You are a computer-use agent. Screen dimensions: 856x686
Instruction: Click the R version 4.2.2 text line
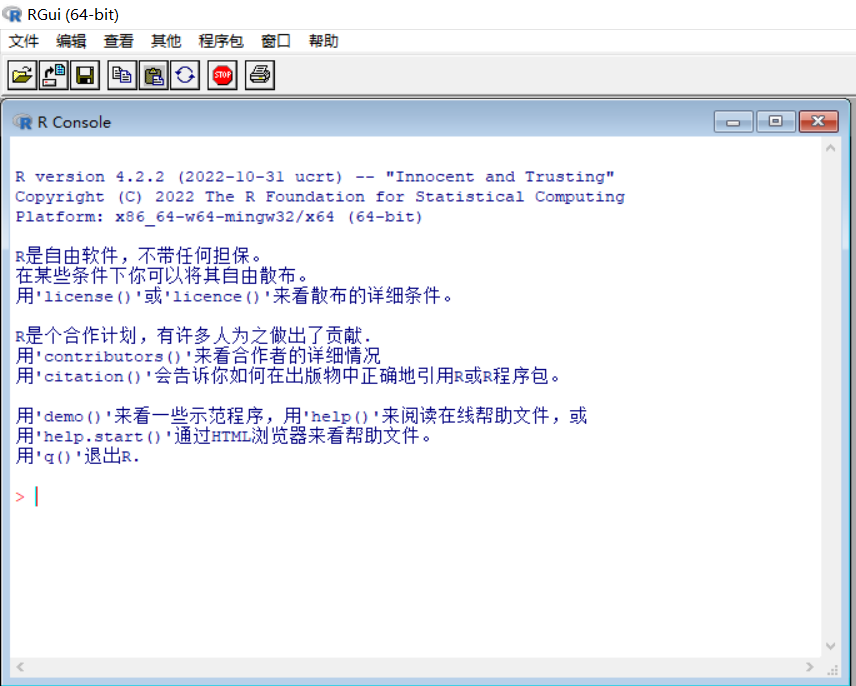pos(314,177)
